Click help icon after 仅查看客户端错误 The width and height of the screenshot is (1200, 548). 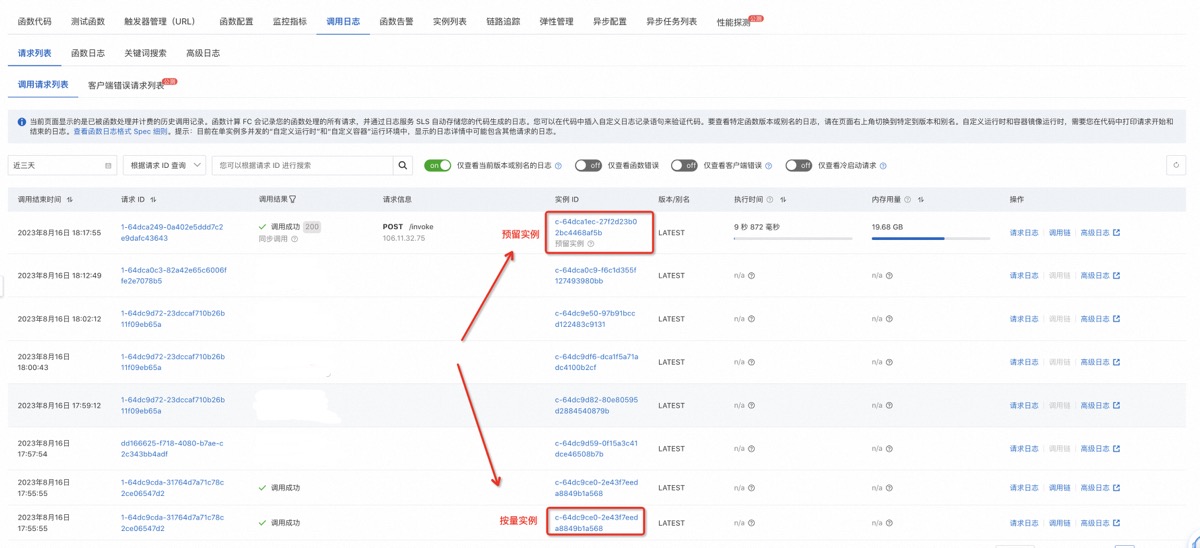click(x=768, y=166)
